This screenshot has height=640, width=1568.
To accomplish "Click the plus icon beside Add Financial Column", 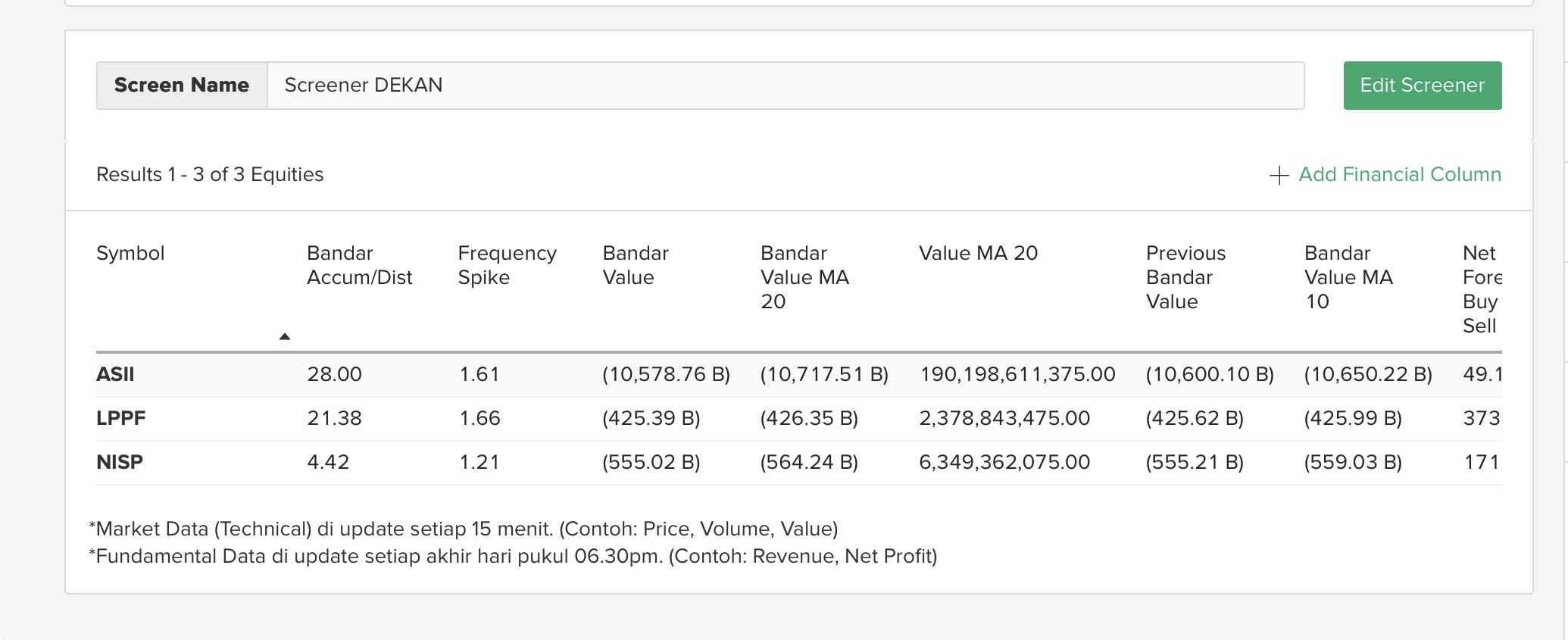I will tap(1279, 176).
